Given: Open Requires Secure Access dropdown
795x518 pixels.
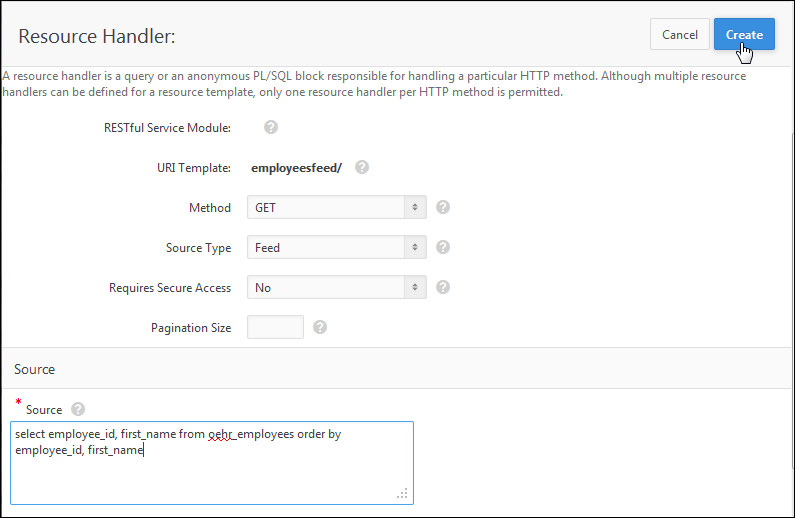Looking at the screenshot, I should (x=336, y=287).
